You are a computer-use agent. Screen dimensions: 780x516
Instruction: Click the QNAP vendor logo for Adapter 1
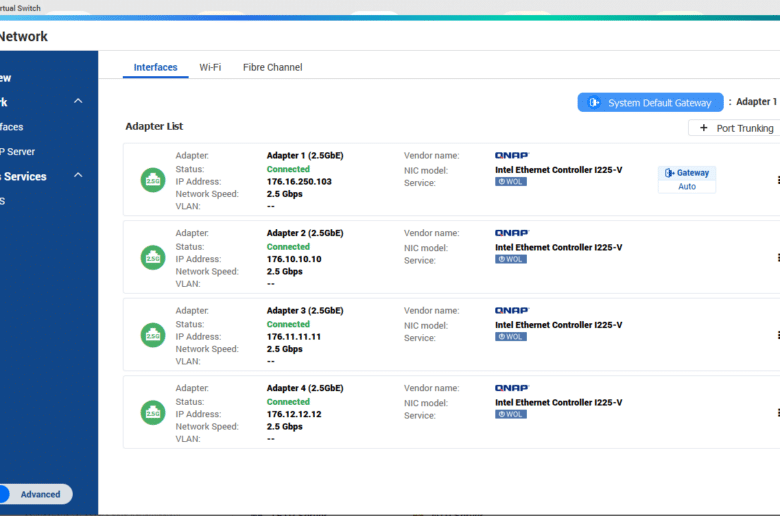[x=512, y=155]
